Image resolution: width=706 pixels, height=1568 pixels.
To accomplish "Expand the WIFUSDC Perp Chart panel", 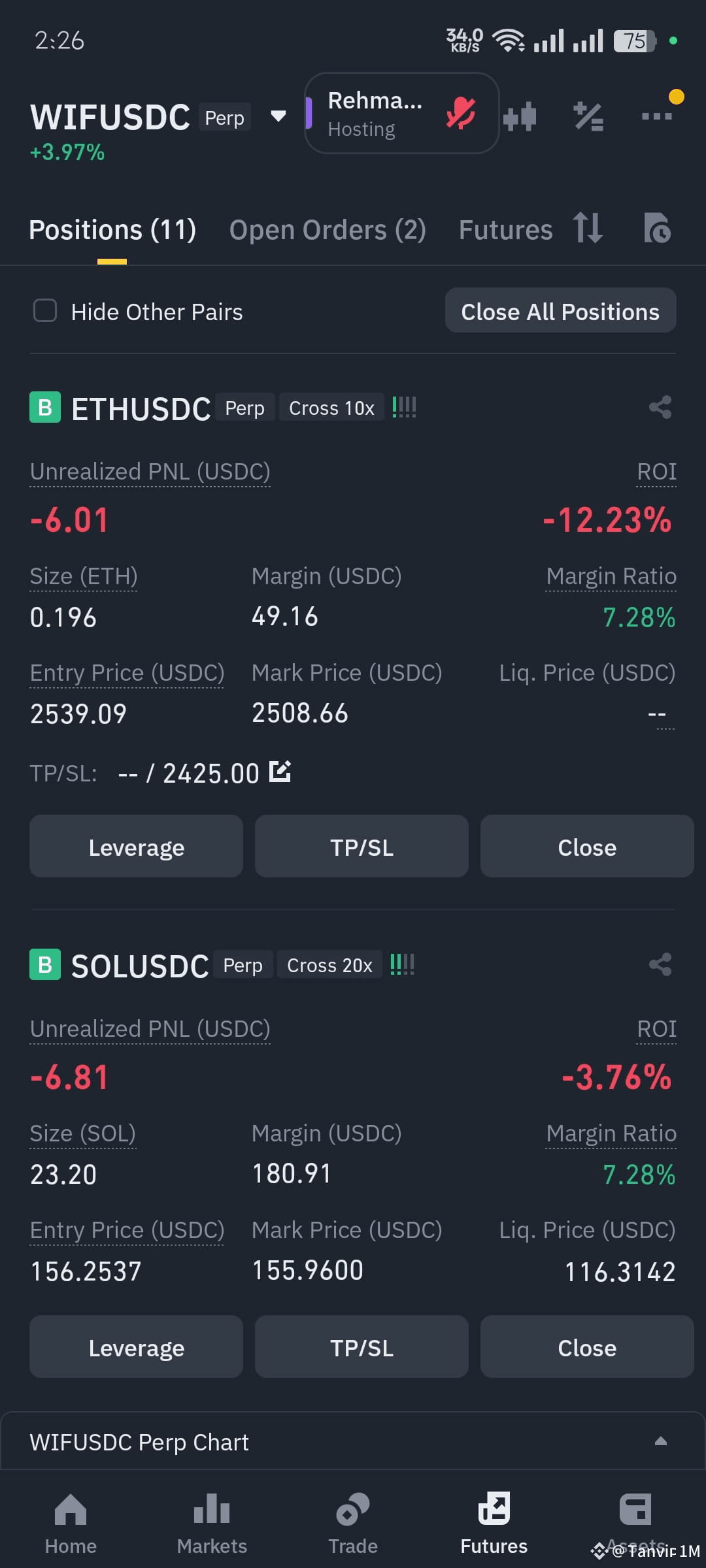I will [x=661, y=1441].
